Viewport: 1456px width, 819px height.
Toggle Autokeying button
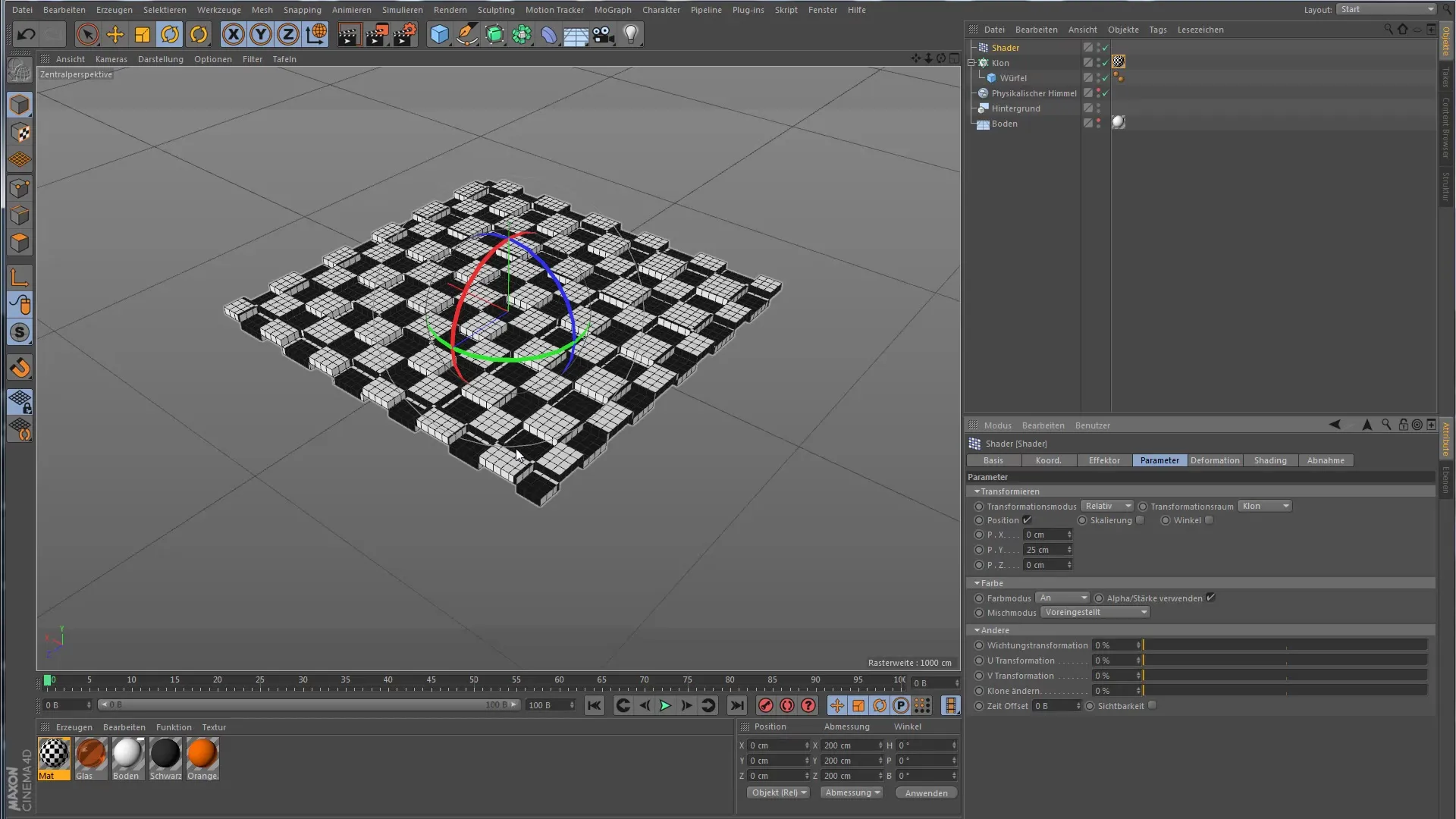pos(787,705)
